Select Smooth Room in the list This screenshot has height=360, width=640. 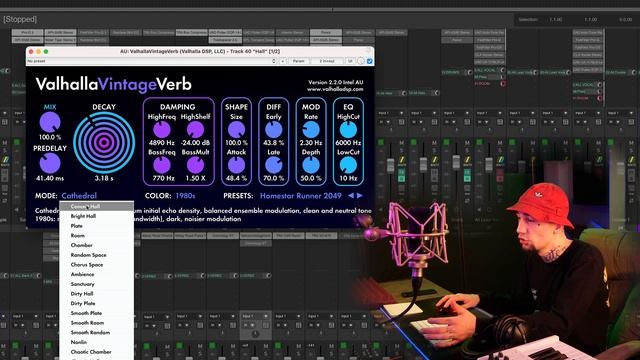click(x=97, y=323)
